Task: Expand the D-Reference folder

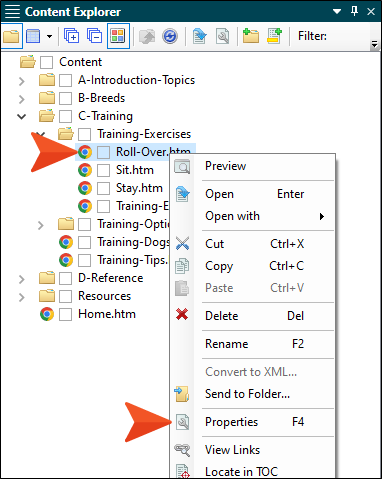Action: [22, 279]
